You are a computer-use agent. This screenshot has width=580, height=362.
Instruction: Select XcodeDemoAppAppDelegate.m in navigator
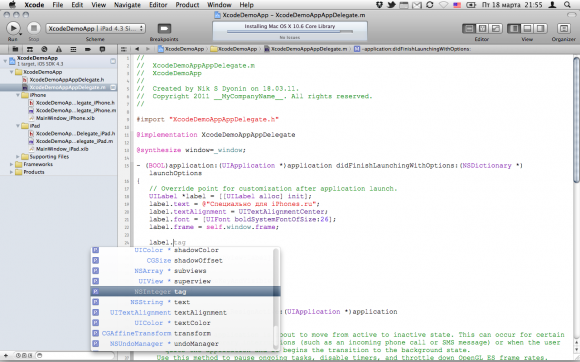[58, 87]
